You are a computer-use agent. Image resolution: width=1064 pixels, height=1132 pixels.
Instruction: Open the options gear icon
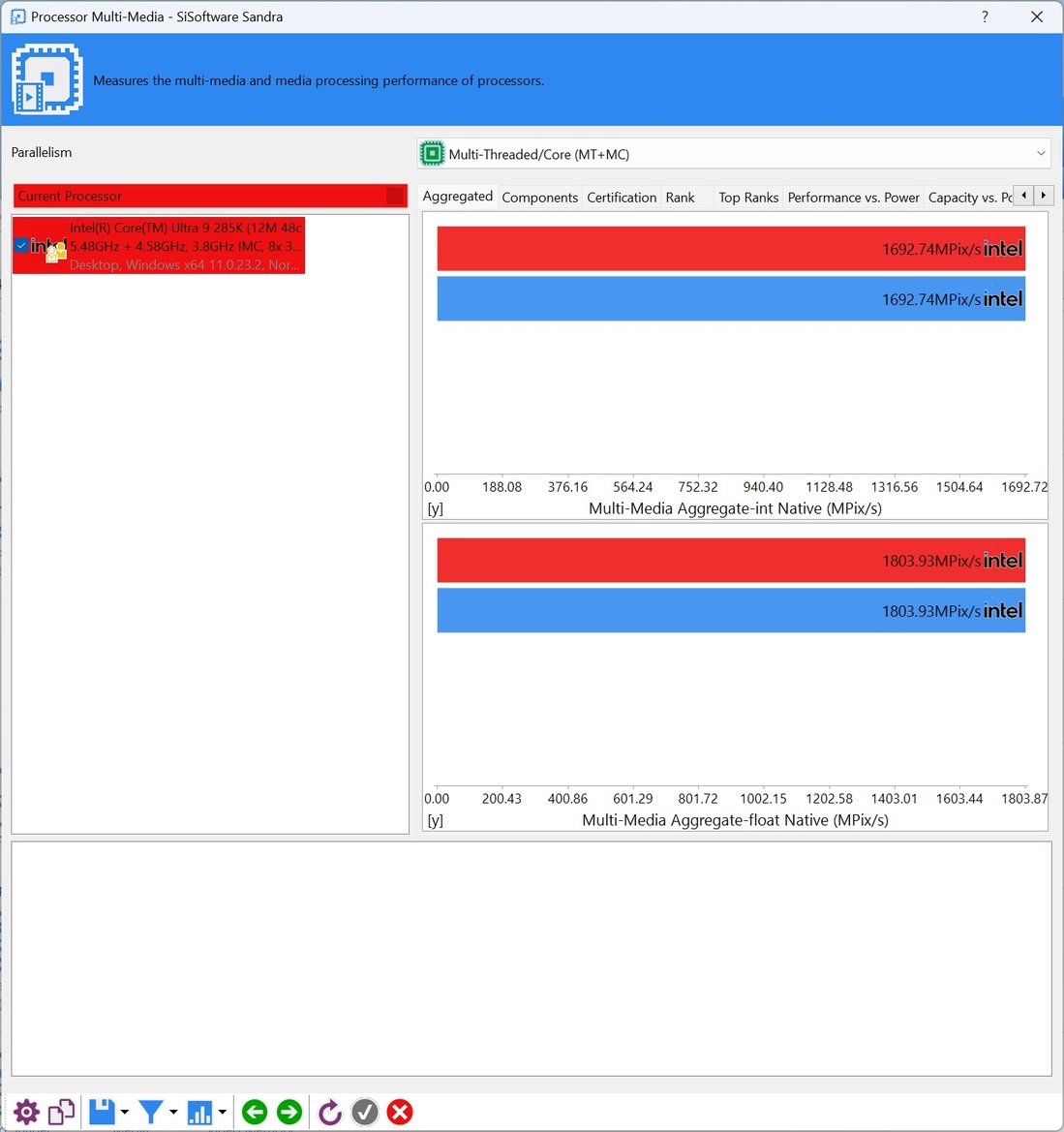coord(27,1112)
